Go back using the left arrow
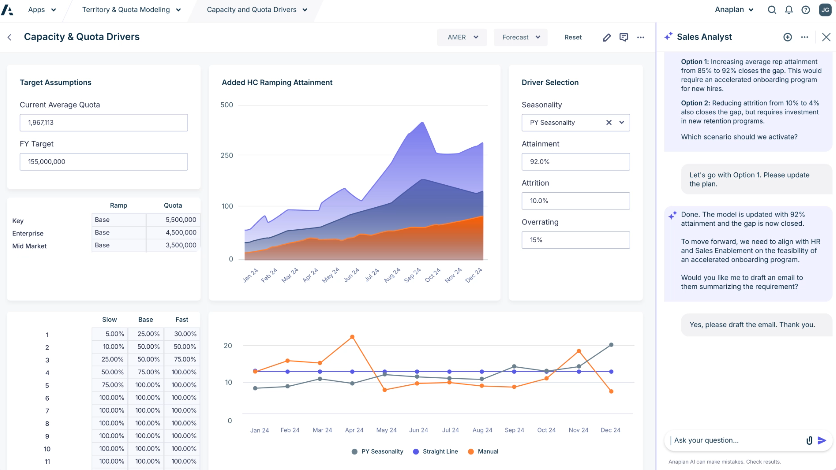836x470 pixels. (x=10, y=37)
